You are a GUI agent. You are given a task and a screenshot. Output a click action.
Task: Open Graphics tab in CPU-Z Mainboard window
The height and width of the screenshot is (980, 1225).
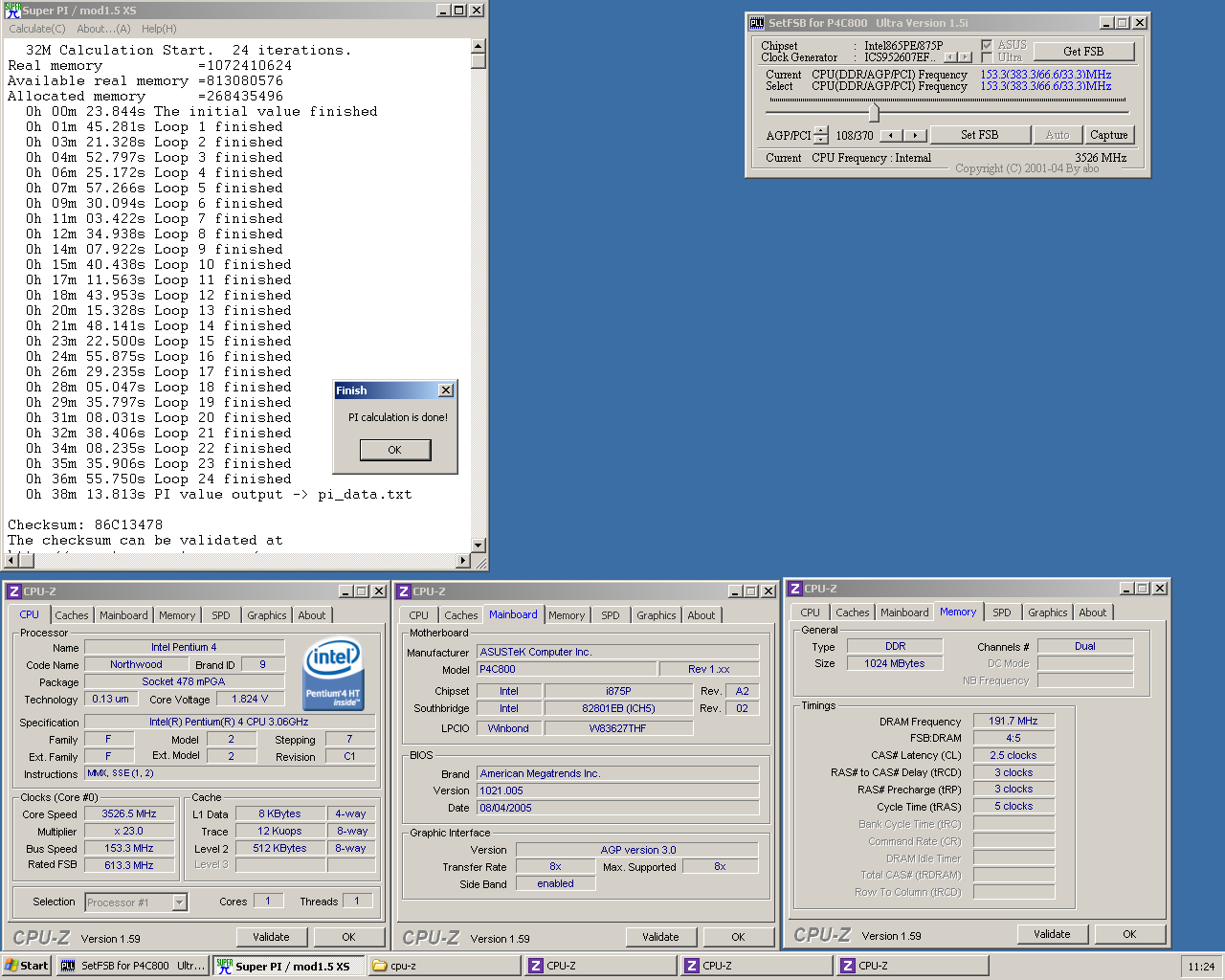click(x=657, y=615)
